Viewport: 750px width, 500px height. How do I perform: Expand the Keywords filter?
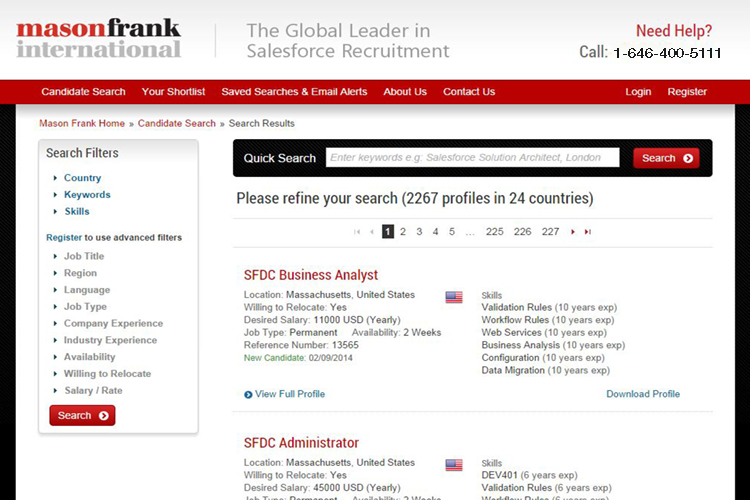[x=87, y=195]
